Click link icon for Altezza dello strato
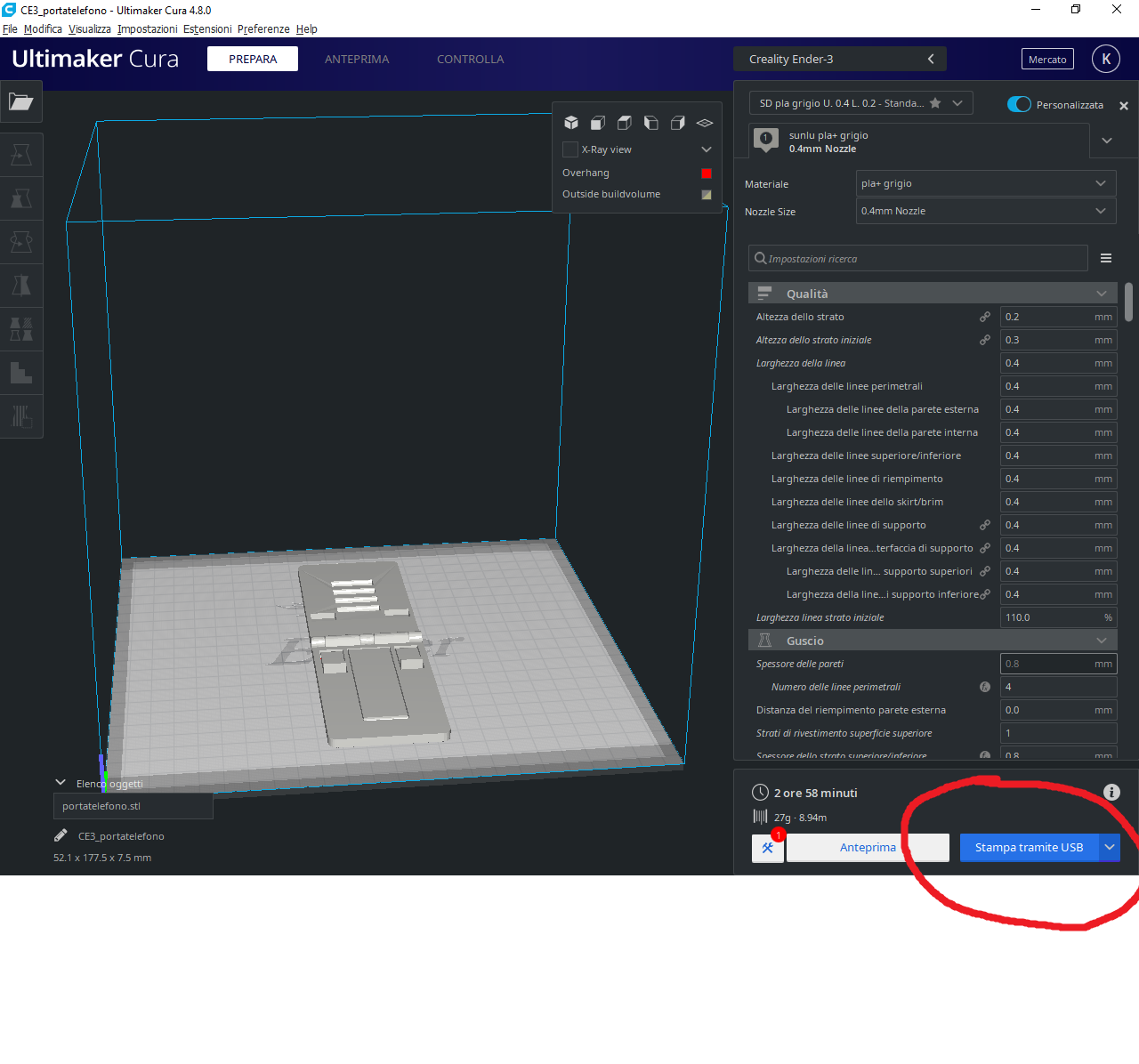 pyautogui.click(x=985, y=317)
